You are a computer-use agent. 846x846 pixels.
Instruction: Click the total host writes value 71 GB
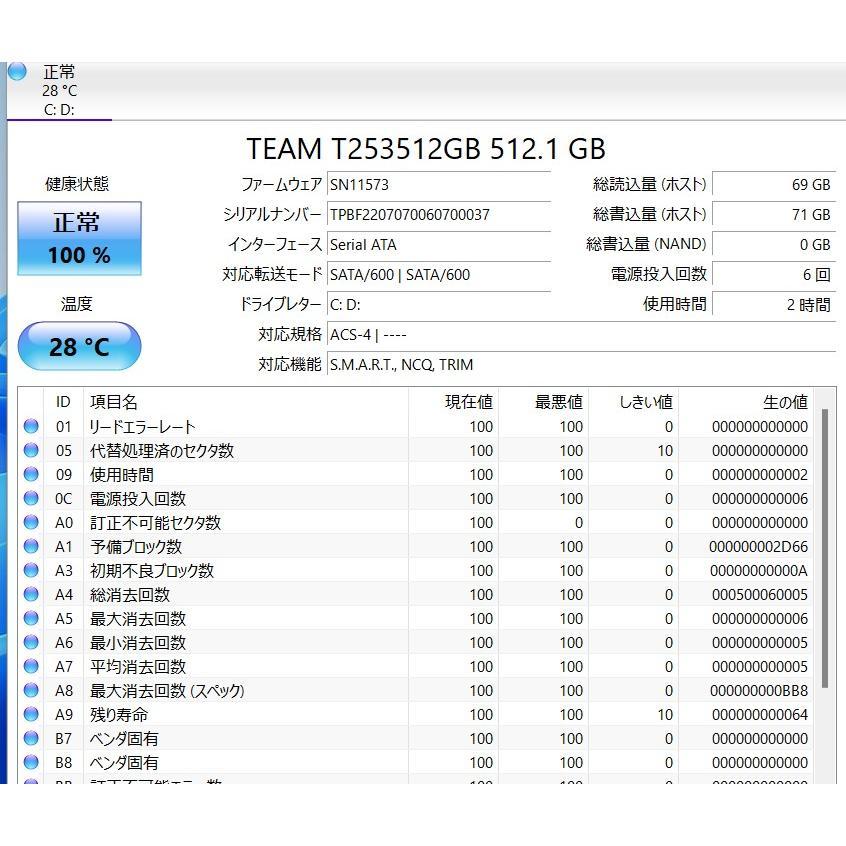pos(774,215)
